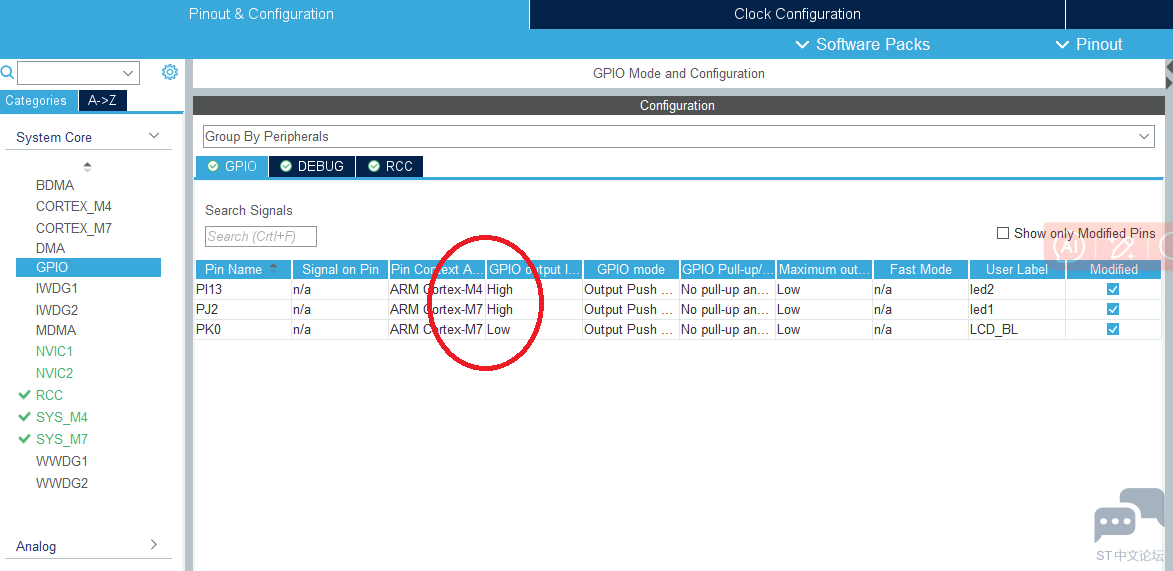Click the led1 user label cell
The image size is (1173, 571).
1017,309
